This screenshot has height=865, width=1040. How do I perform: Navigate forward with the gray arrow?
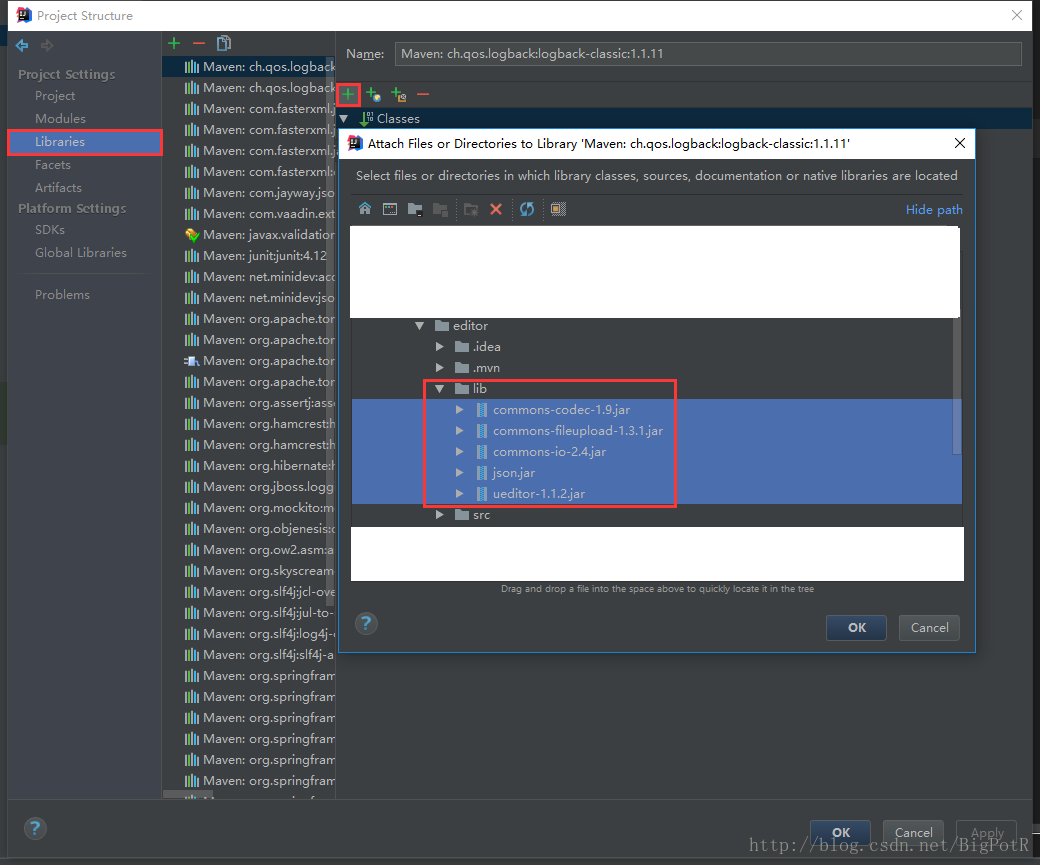point(46,45)
